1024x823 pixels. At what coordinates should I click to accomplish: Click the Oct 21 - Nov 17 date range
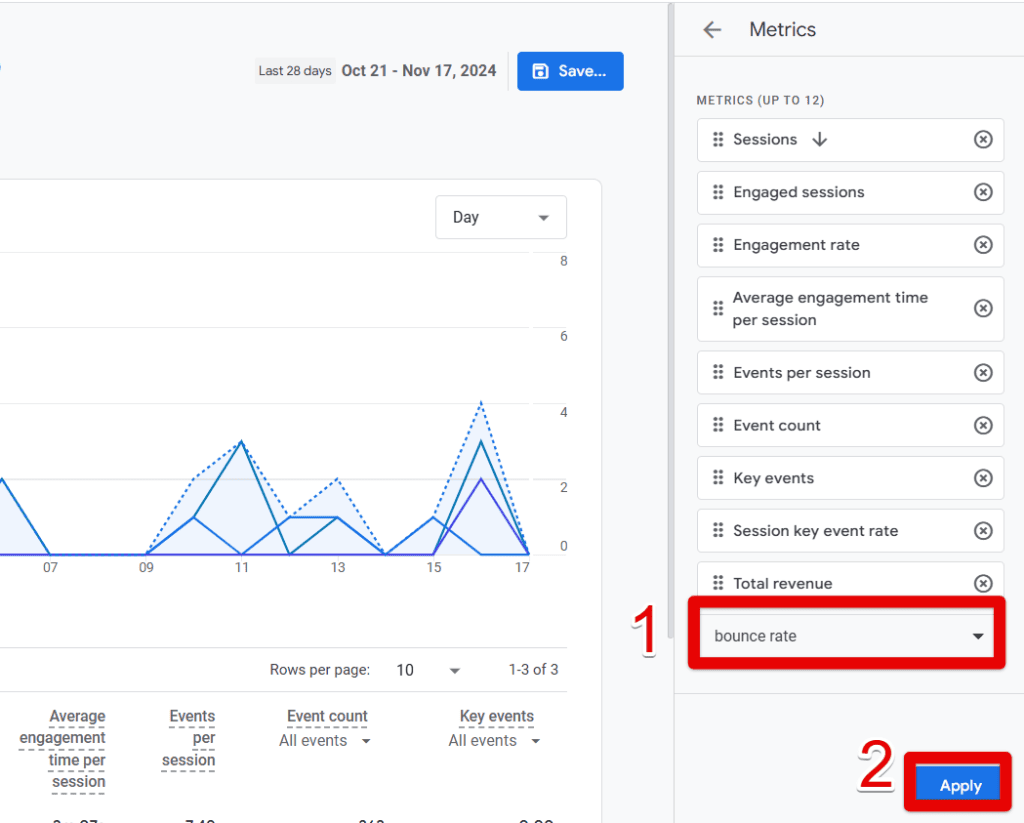click(x=419, y=71)
